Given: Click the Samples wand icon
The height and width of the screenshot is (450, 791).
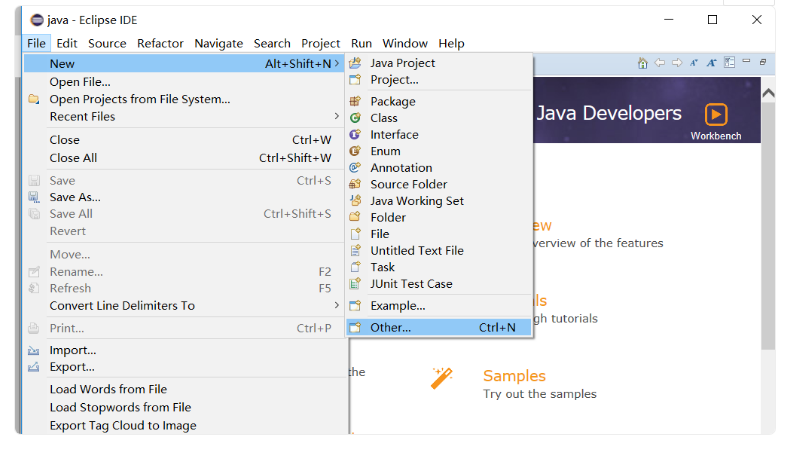Looking at the screenshot, I should tap(442, 377).
